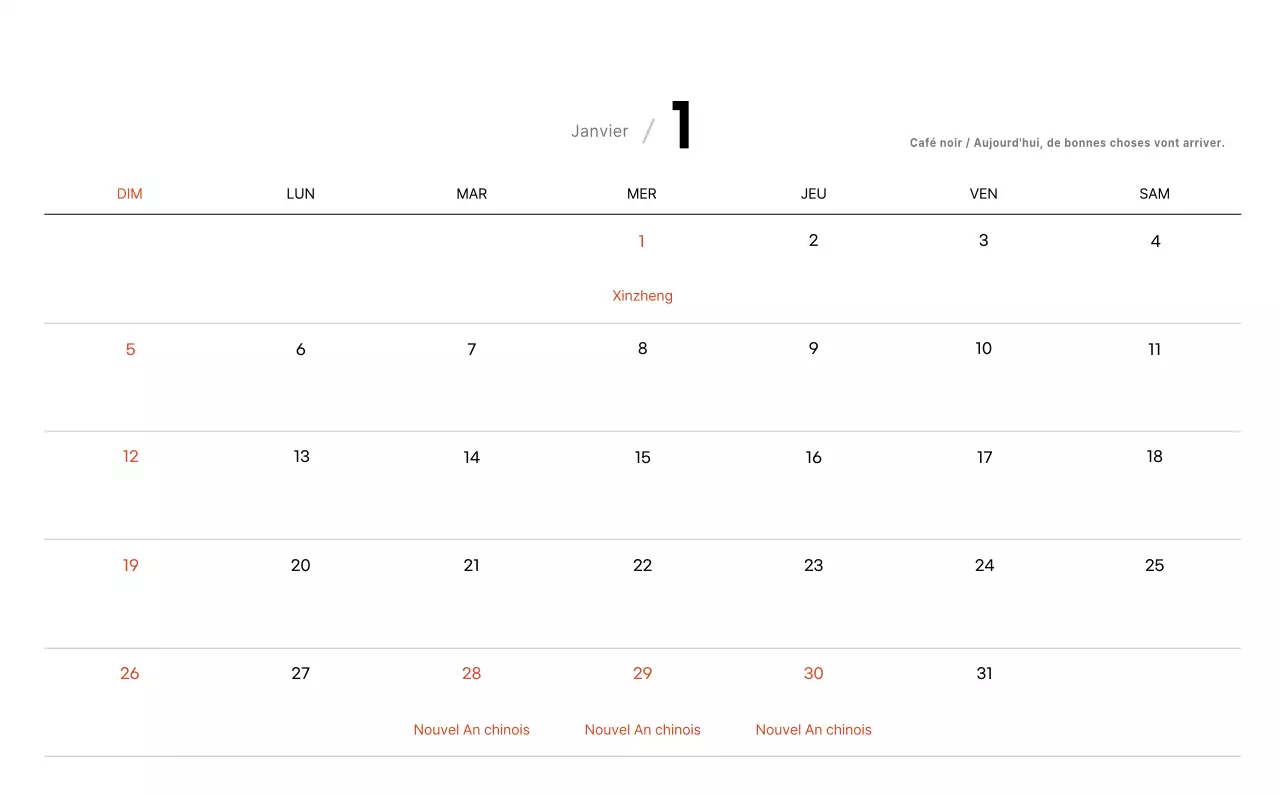Click the Xinzheng holiday label

pos(642,296)
